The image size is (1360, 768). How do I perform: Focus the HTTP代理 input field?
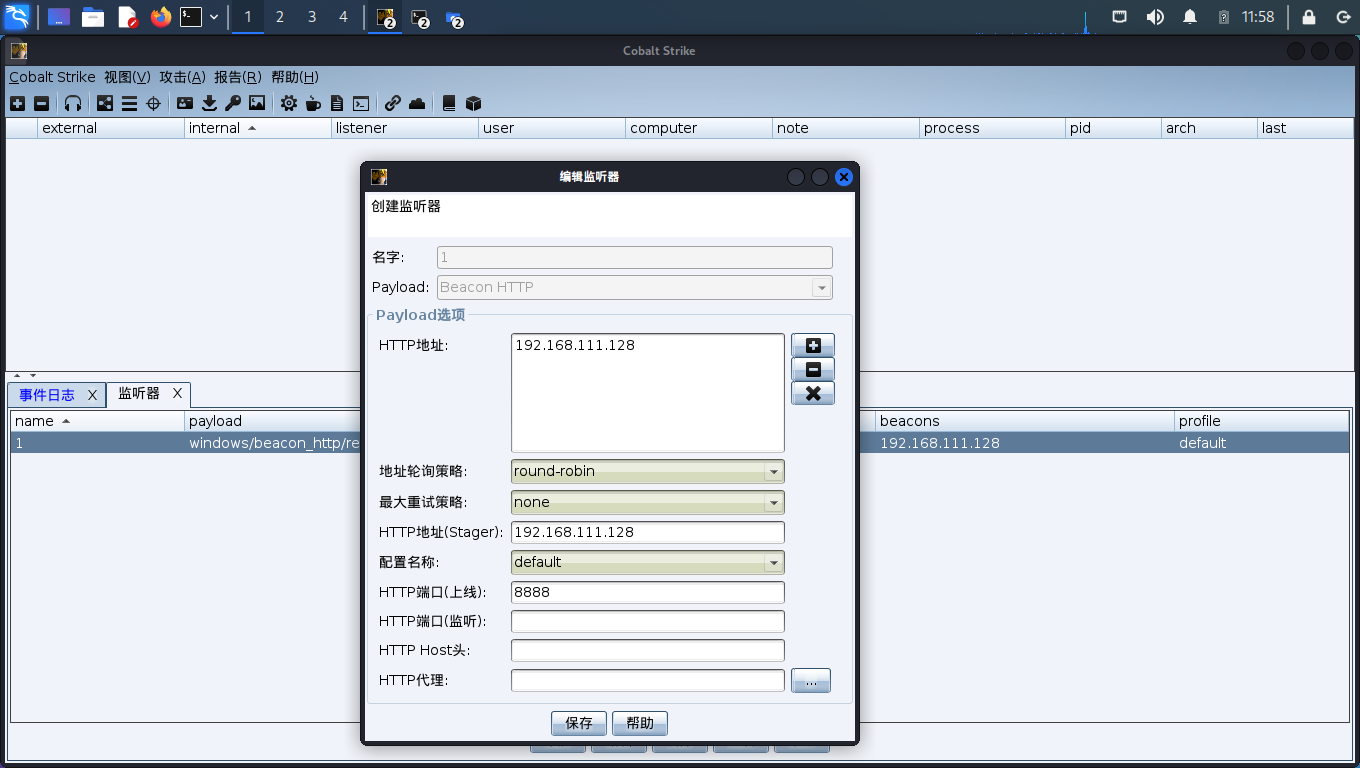[648, 681]
